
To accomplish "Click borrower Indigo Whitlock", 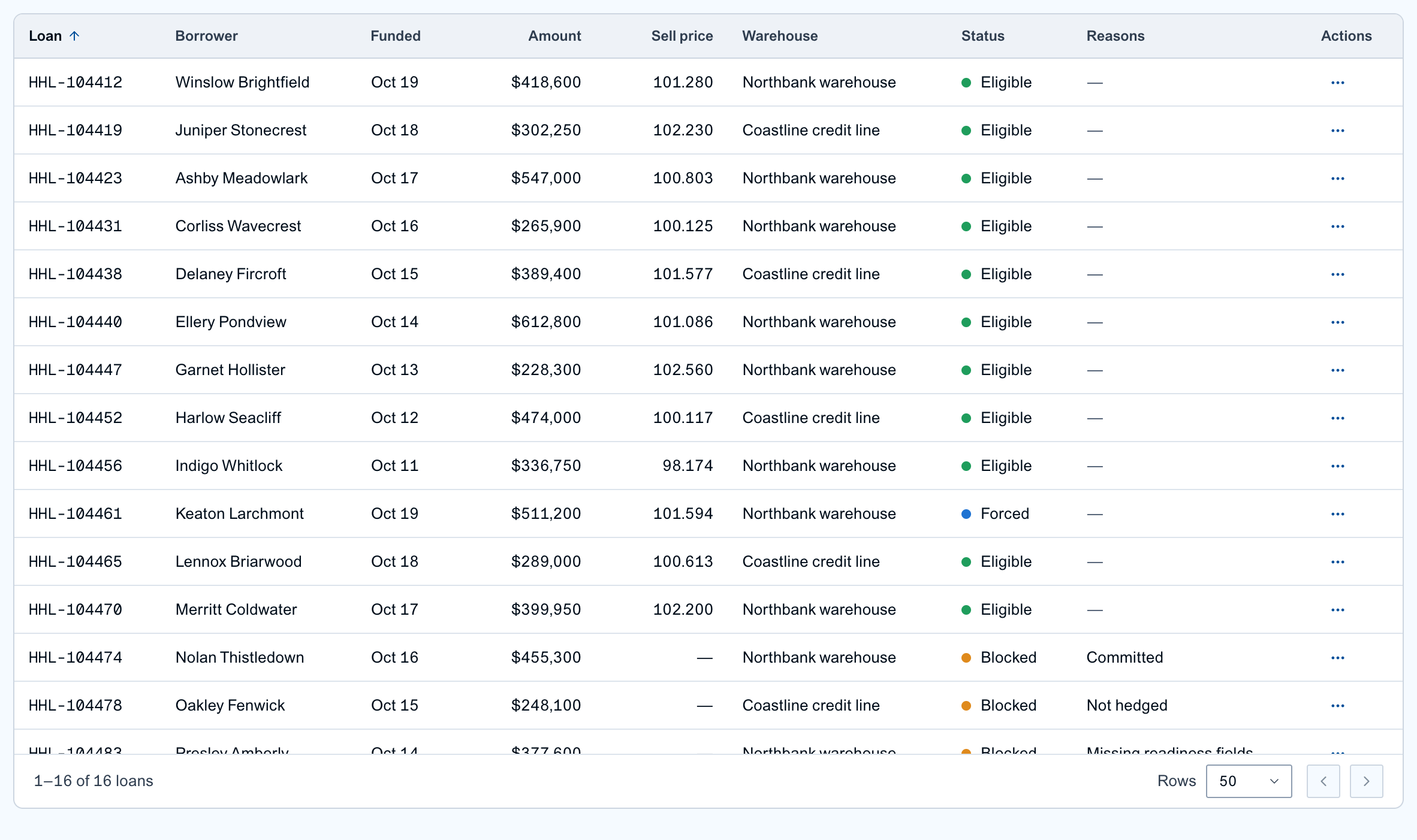I will click(x=228, y=466).
